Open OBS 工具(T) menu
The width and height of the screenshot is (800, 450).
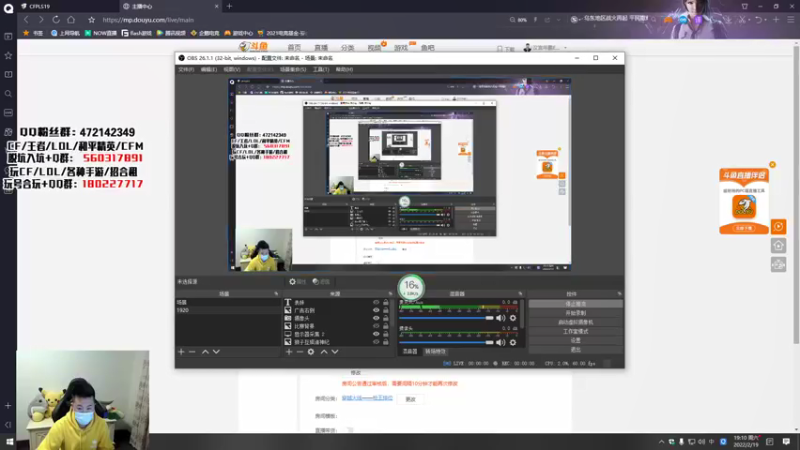[x=321, y=69]
